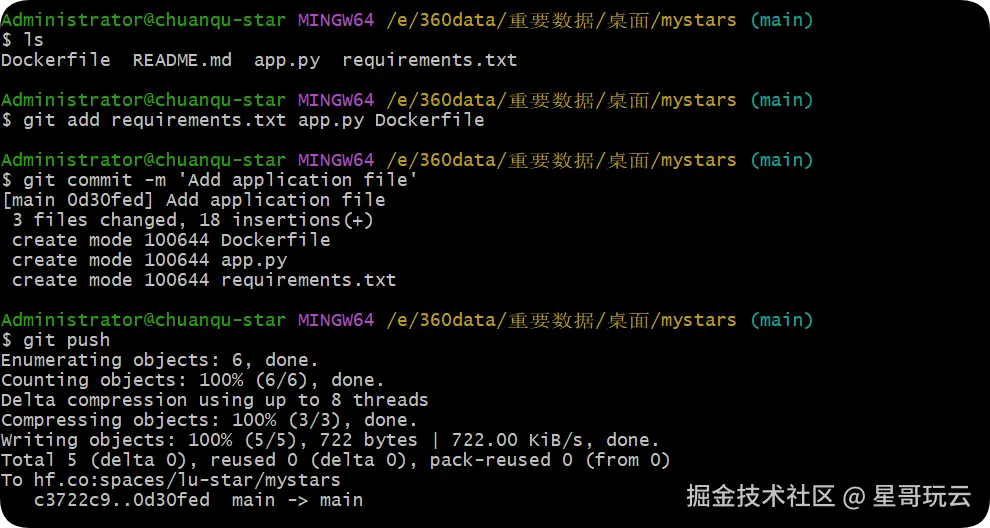Click the 'Compressing objects: 100%' line
Image resolution: width=990 pixels, height=528 pixels.
coord(209,420)
